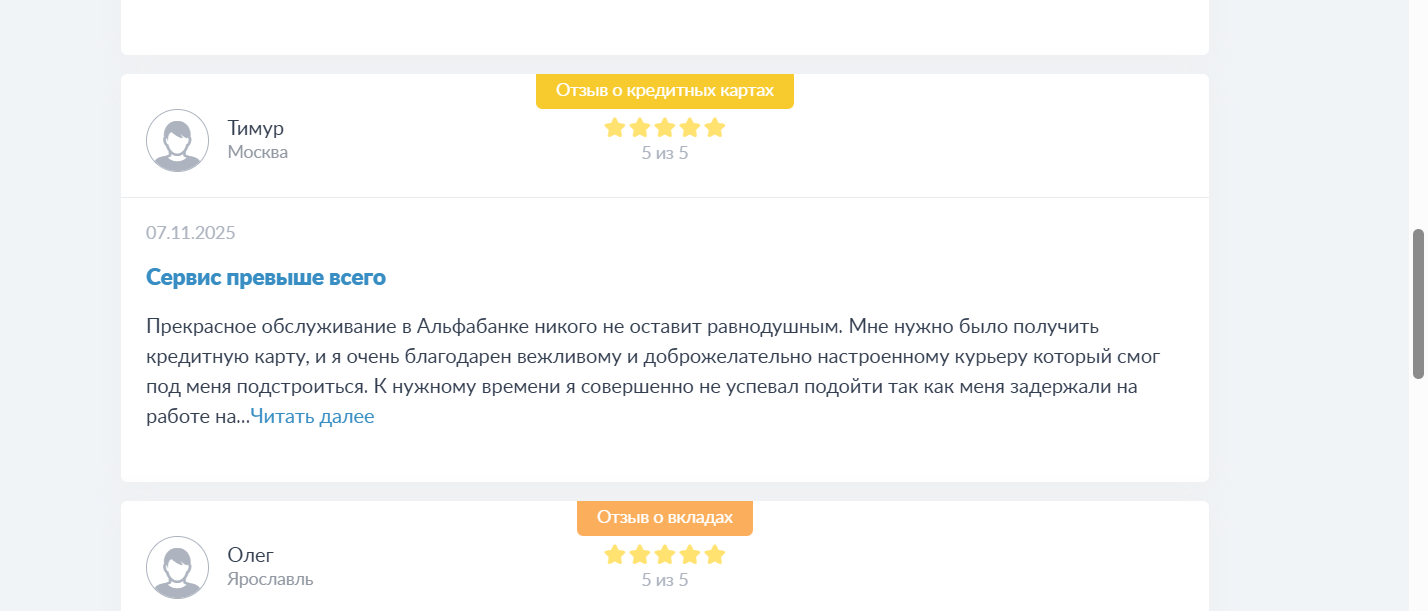
Task: Click the third star in Тимур's rating
Action: click(665, 128)
